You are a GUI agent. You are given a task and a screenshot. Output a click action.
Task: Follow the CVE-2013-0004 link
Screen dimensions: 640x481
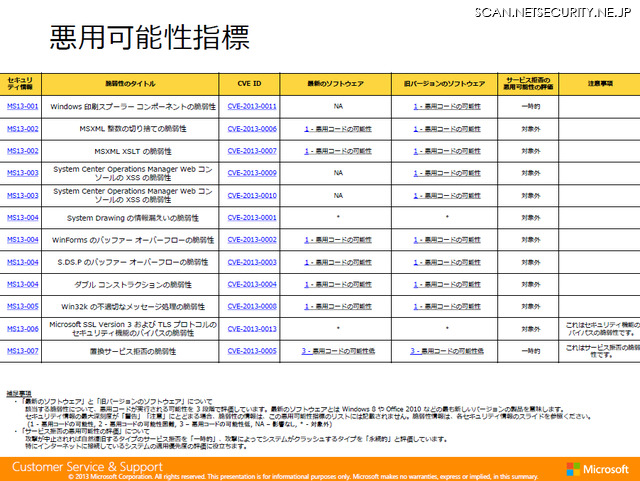[252, 284]
